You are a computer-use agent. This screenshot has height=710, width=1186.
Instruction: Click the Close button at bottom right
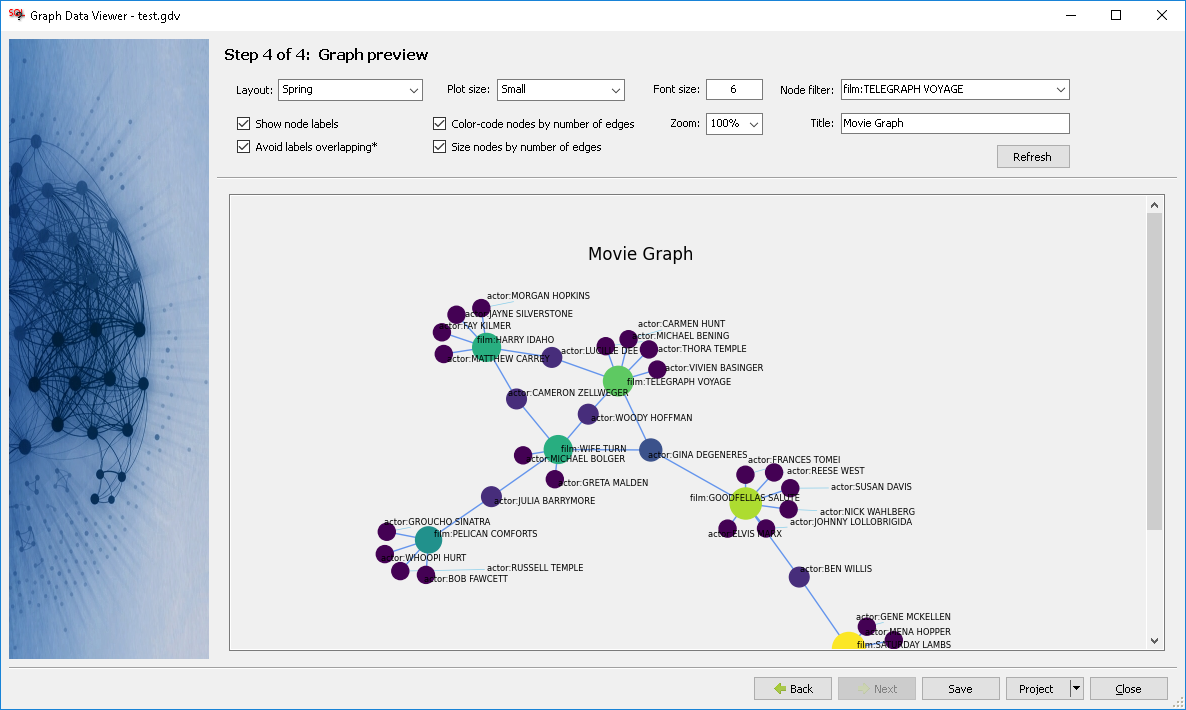coord(1128,688)
